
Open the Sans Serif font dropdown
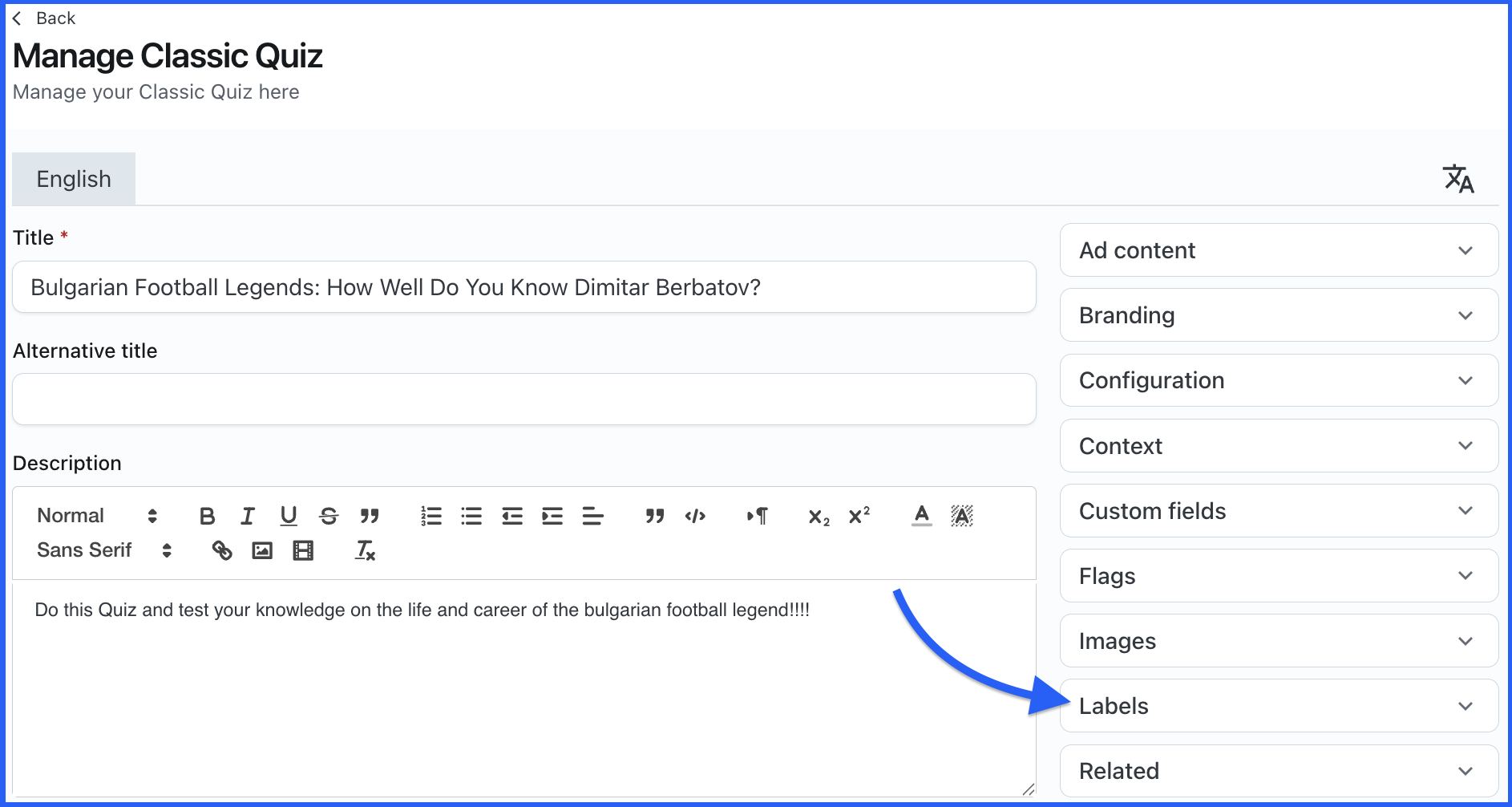[103, 550]
